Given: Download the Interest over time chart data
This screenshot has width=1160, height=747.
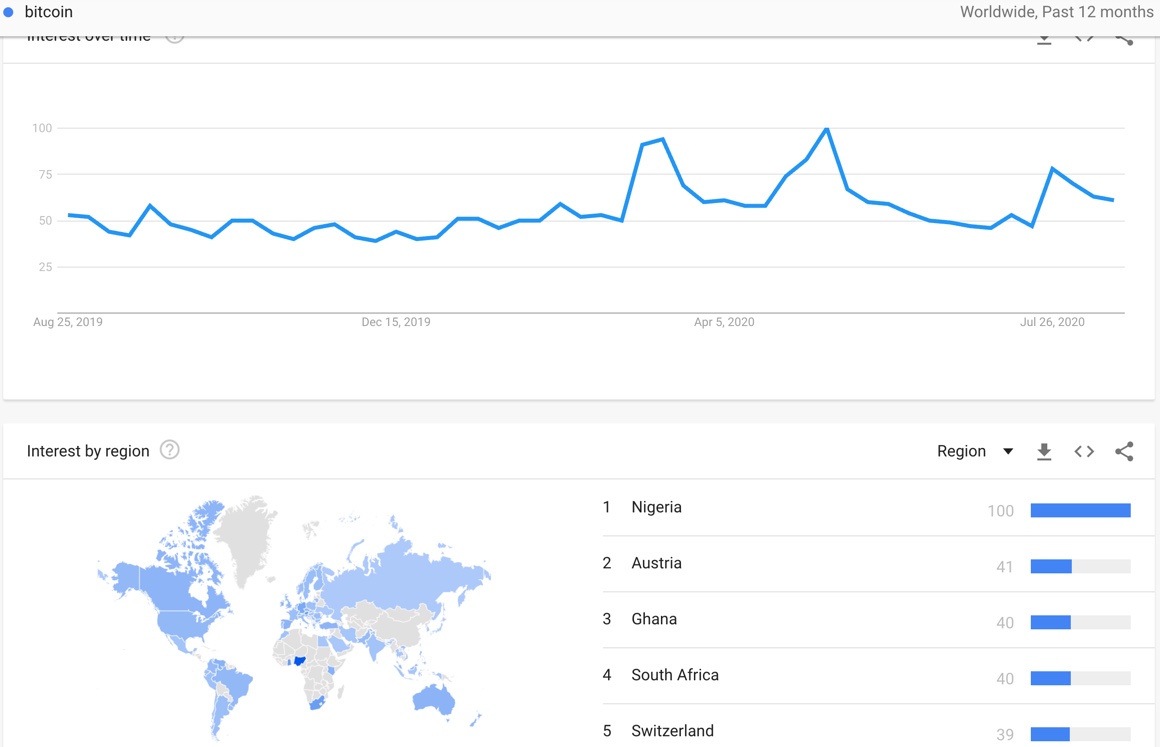Looking at the screenshot, I should click(x=1044, y=40).
